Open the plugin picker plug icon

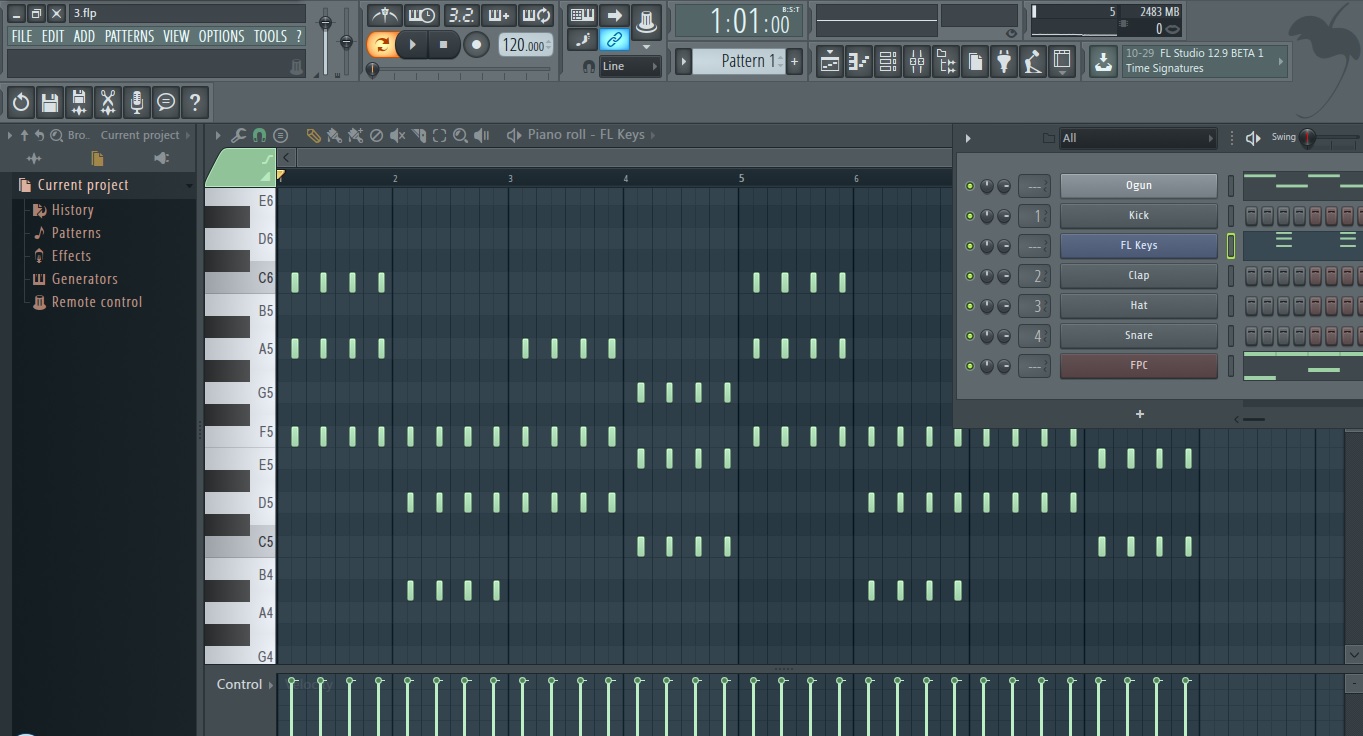(x=1004, y=62)
